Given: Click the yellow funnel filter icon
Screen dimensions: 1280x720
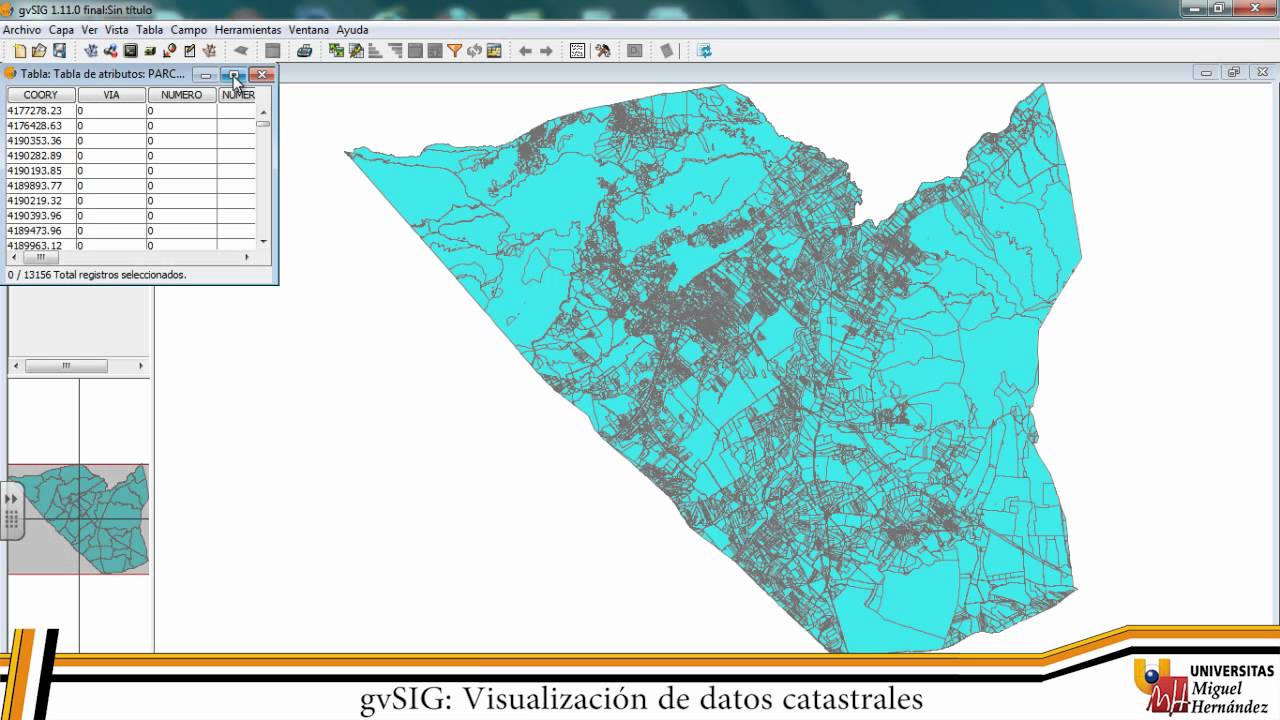Looking at the screenshot, I should pyautogui.click(x=454, y=51).
